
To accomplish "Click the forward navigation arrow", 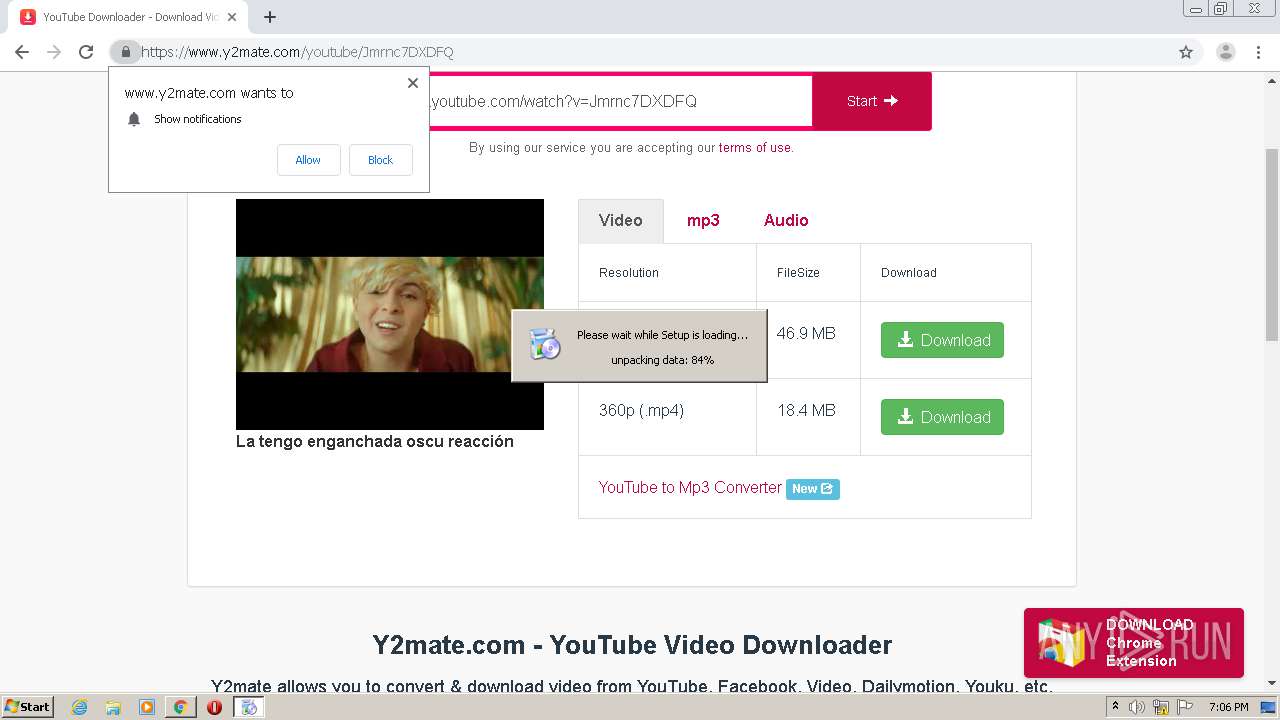I will click(x=54, y=52).
